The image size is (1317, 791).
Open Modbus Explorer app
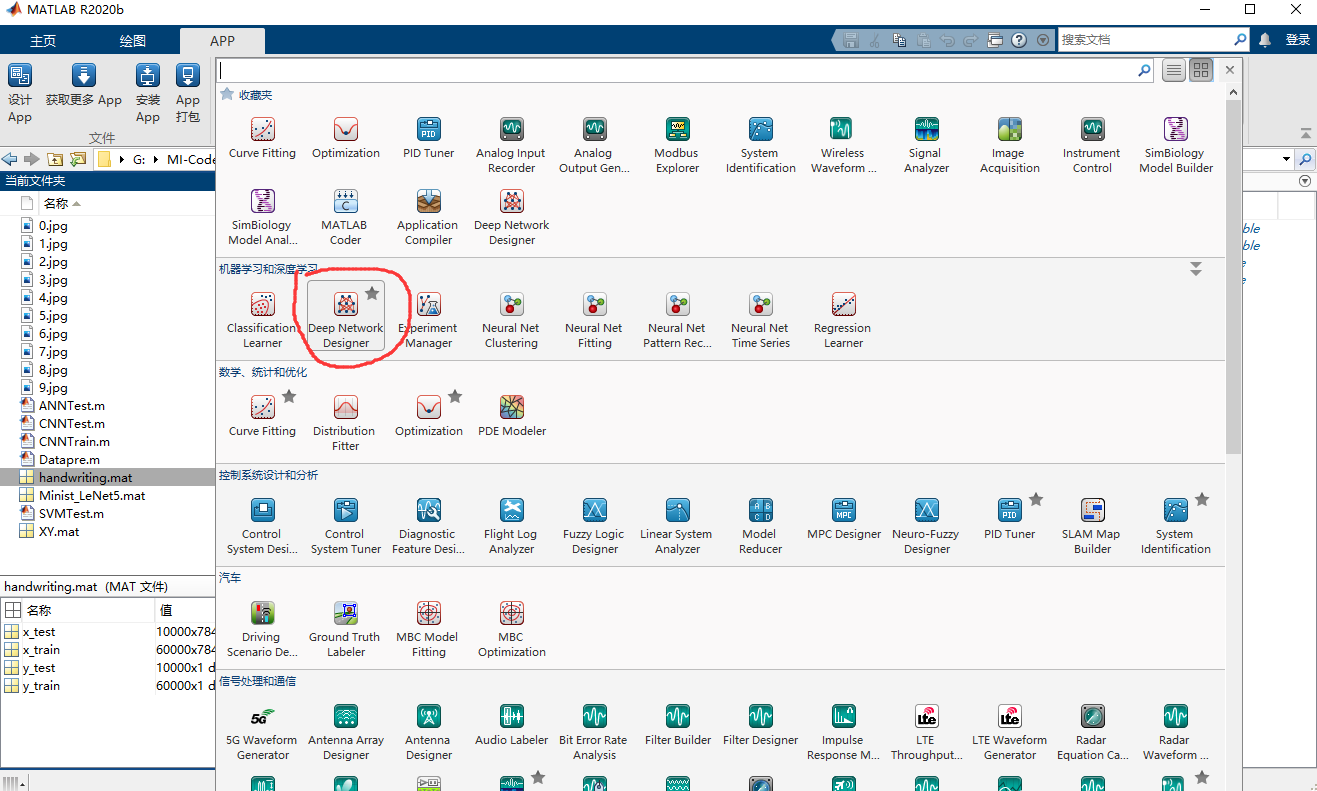(677, 145)
